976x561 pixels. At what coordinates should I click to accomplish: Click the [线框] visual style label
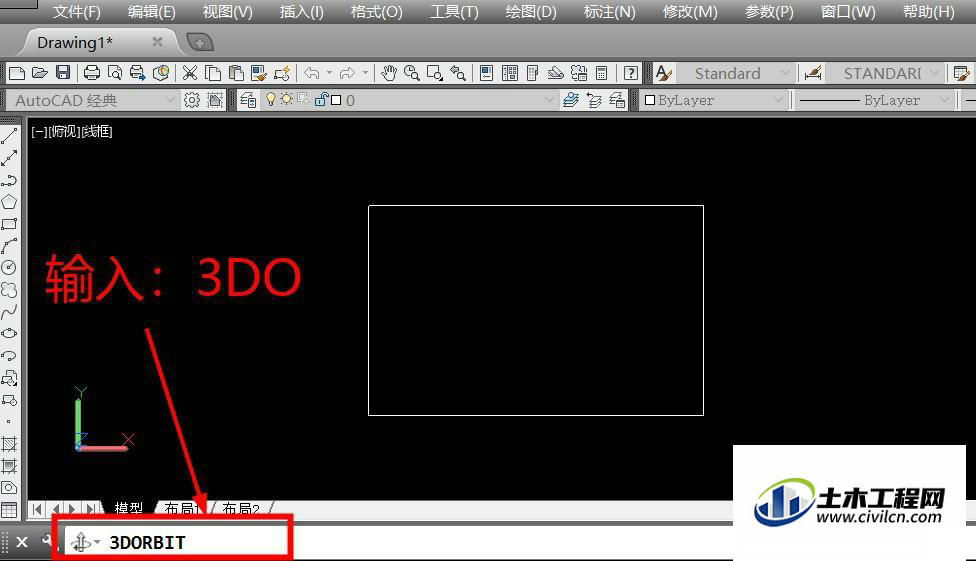(x=97, y=131)
